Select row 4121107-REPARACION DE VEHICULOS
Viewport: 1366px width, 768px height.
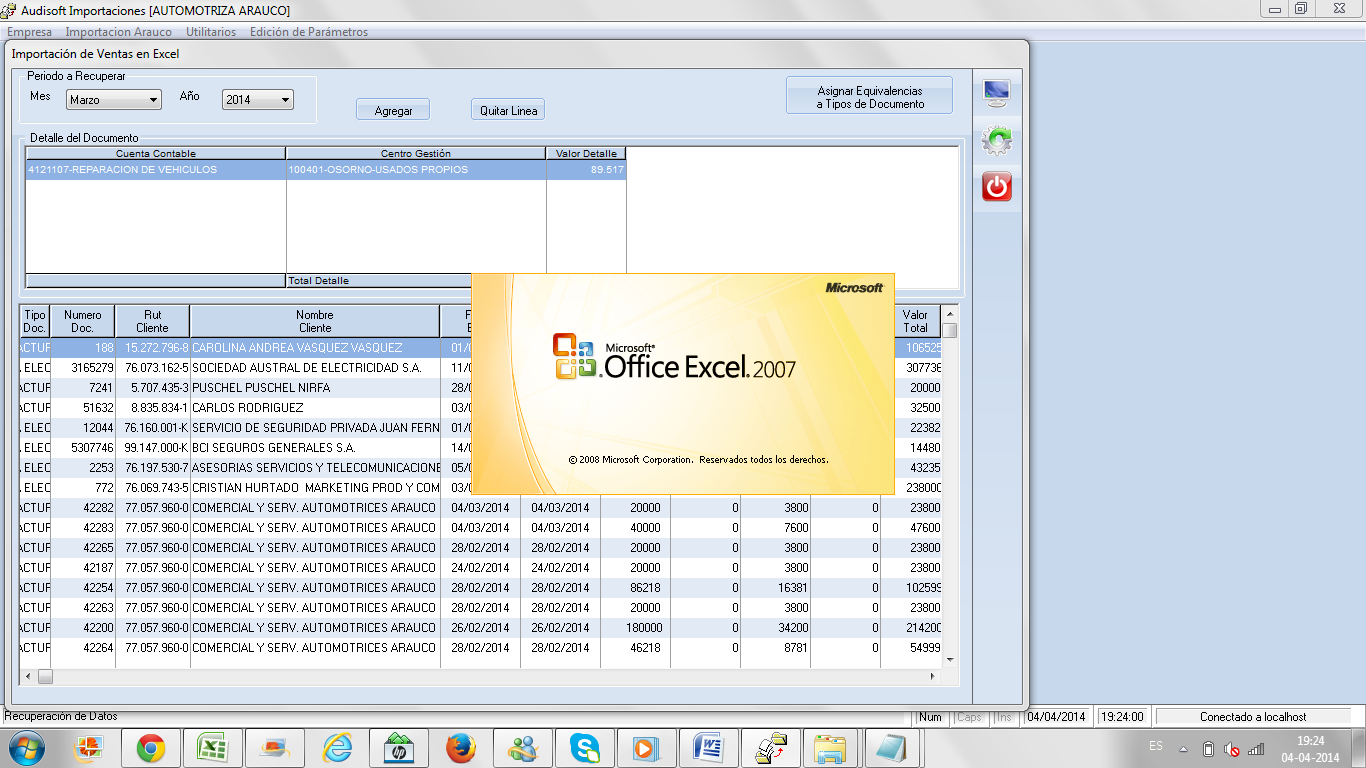(156, 170)
